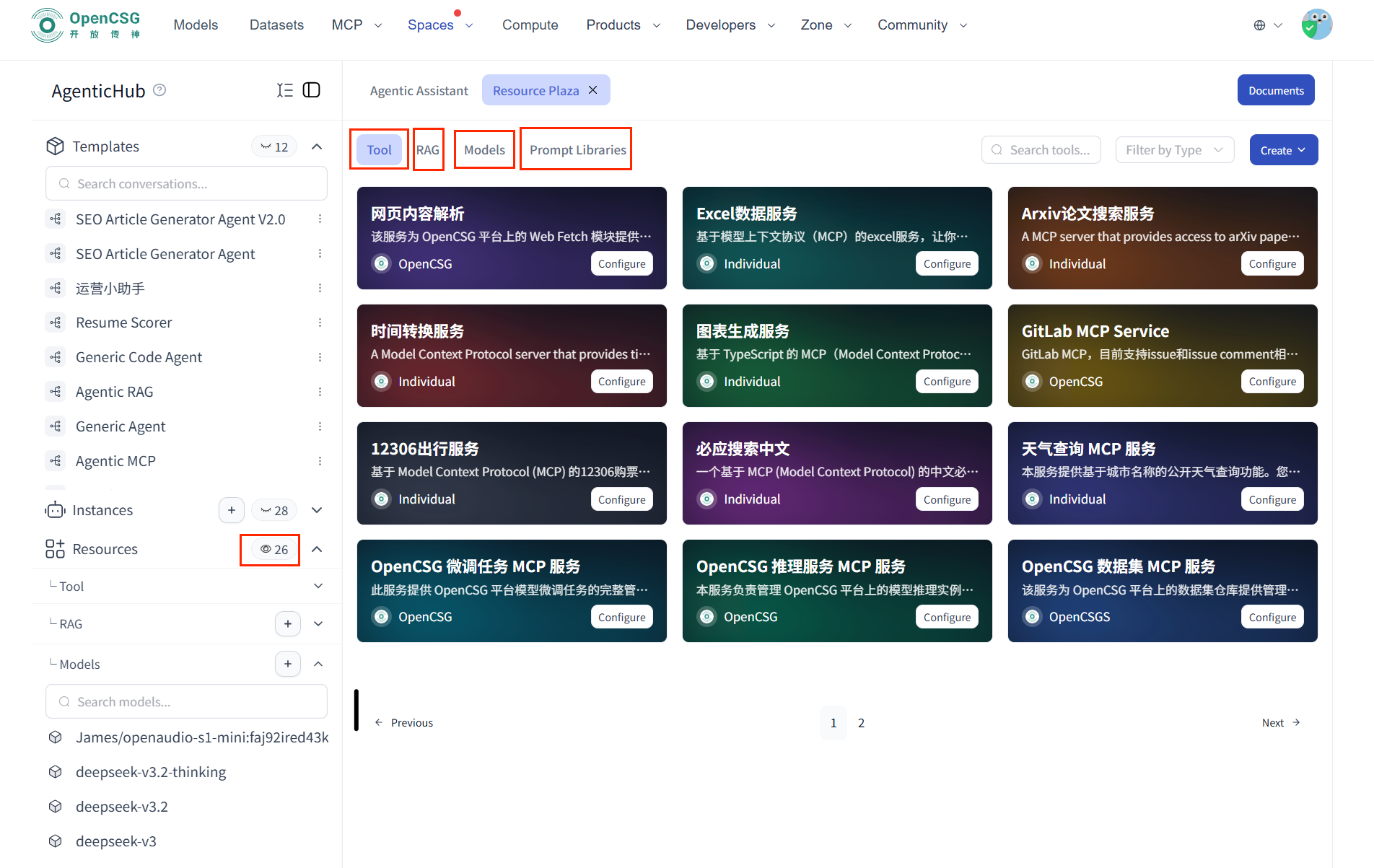Click the list collapse icon beside AgenticHub
This screenshot has width=1374, height=868.
(285, 90)
